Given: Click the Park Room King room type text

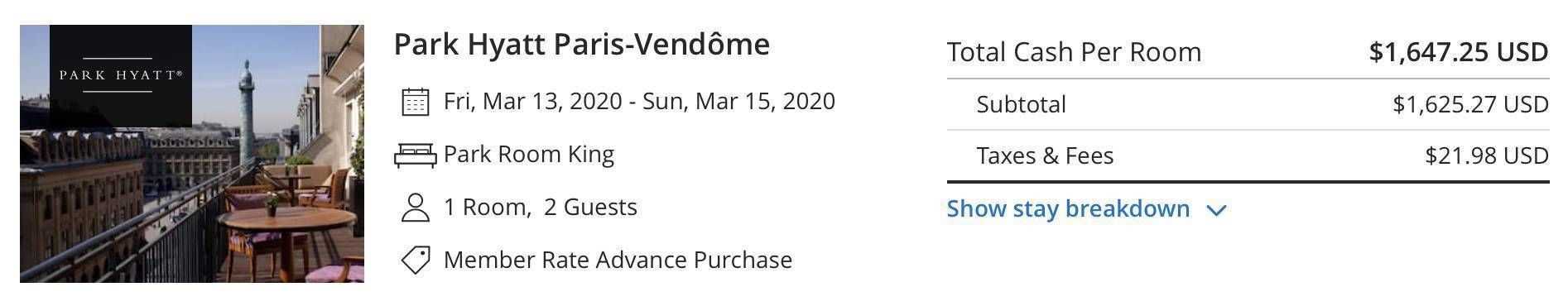Looking at the screenshot, I should point(529,155).
